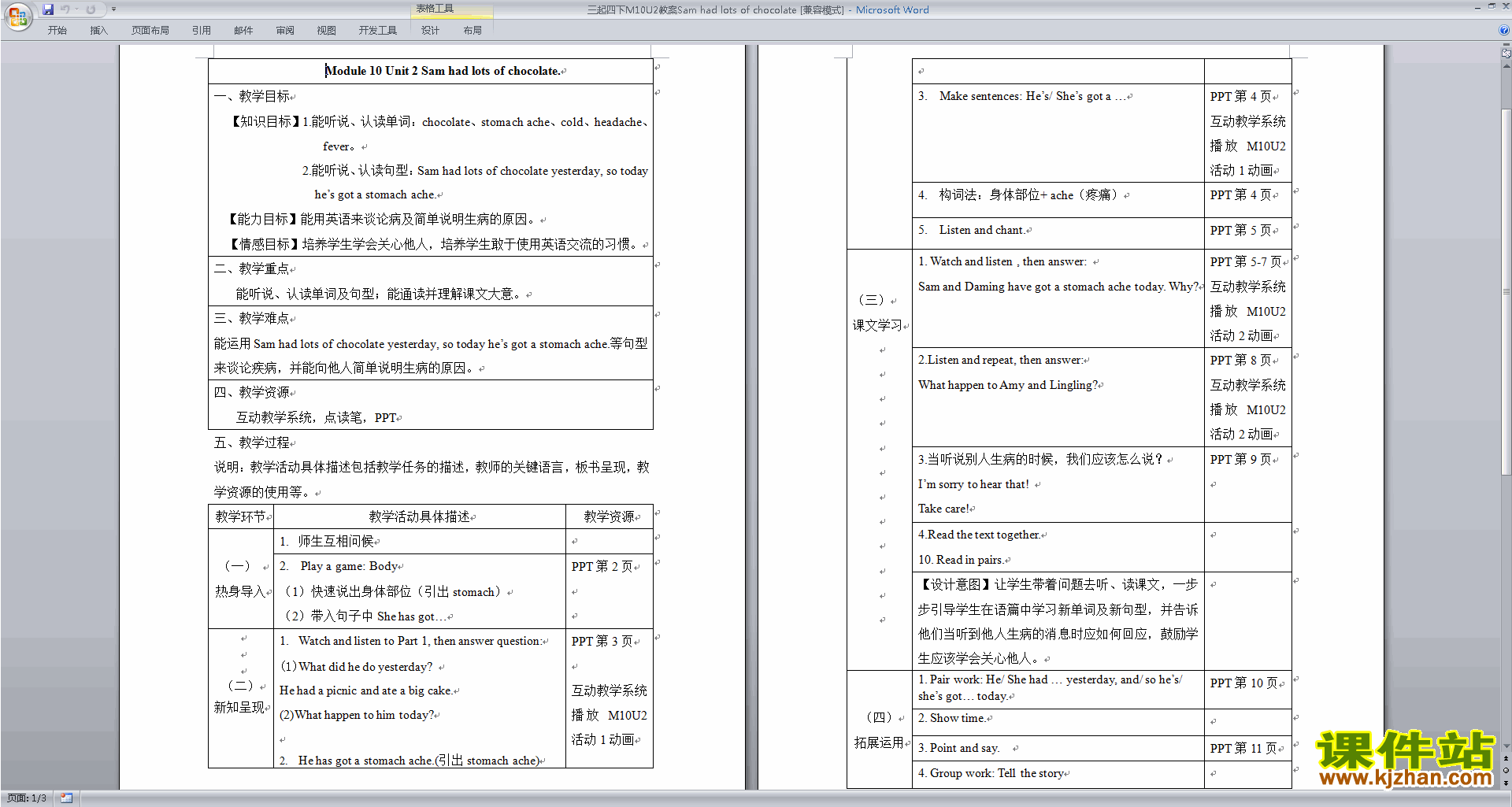
Task: Click the macro recording icon in status bar
Action: pyautogui.click(x=66, y=798)
